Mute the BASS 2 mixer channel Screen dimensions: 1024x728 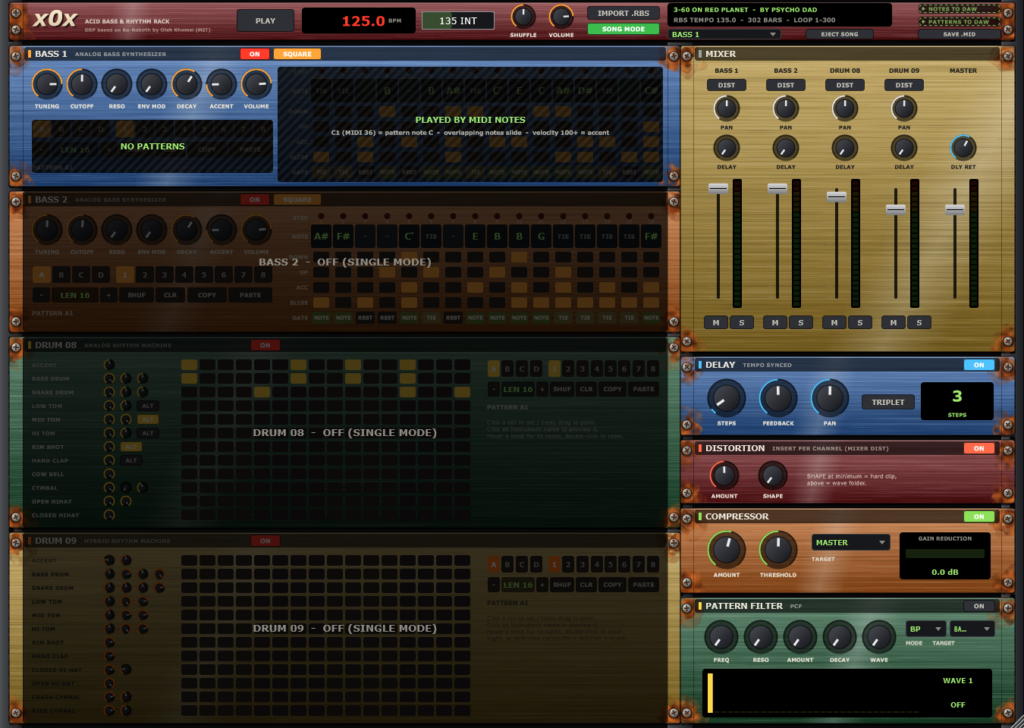775,323
